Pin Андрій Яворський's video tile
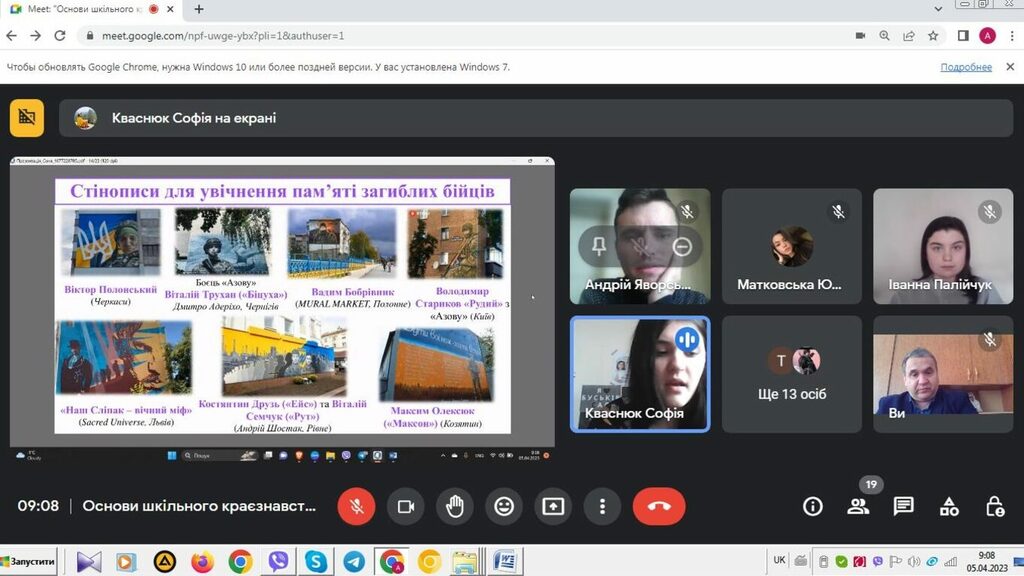The image size is (1024, 576). click(599, 245)
